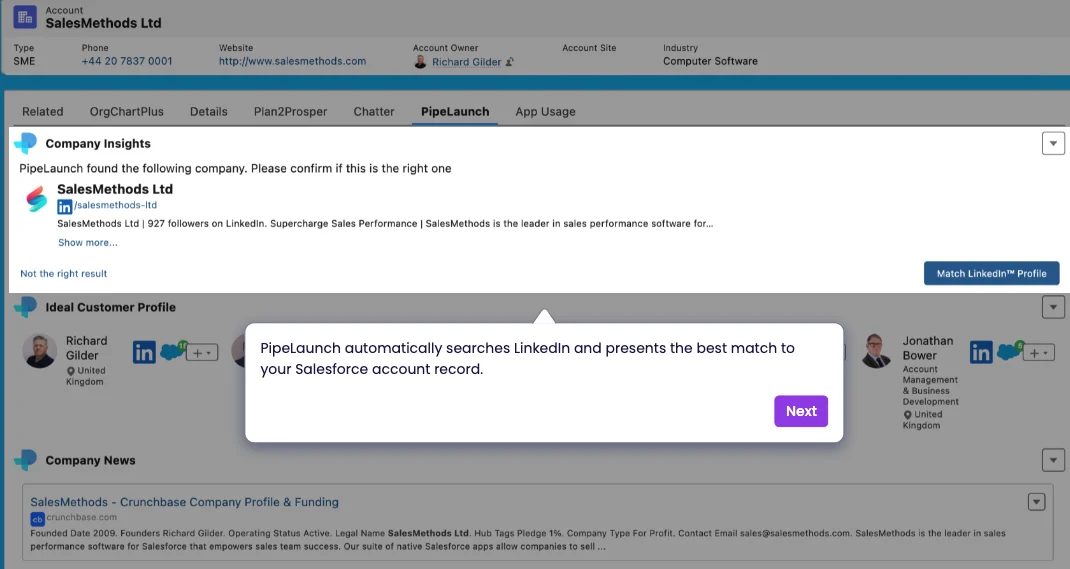Screen dimensions: 1070x569
Task: Expand the Company Insights dropdown arrow
Action: (1053, 144)
